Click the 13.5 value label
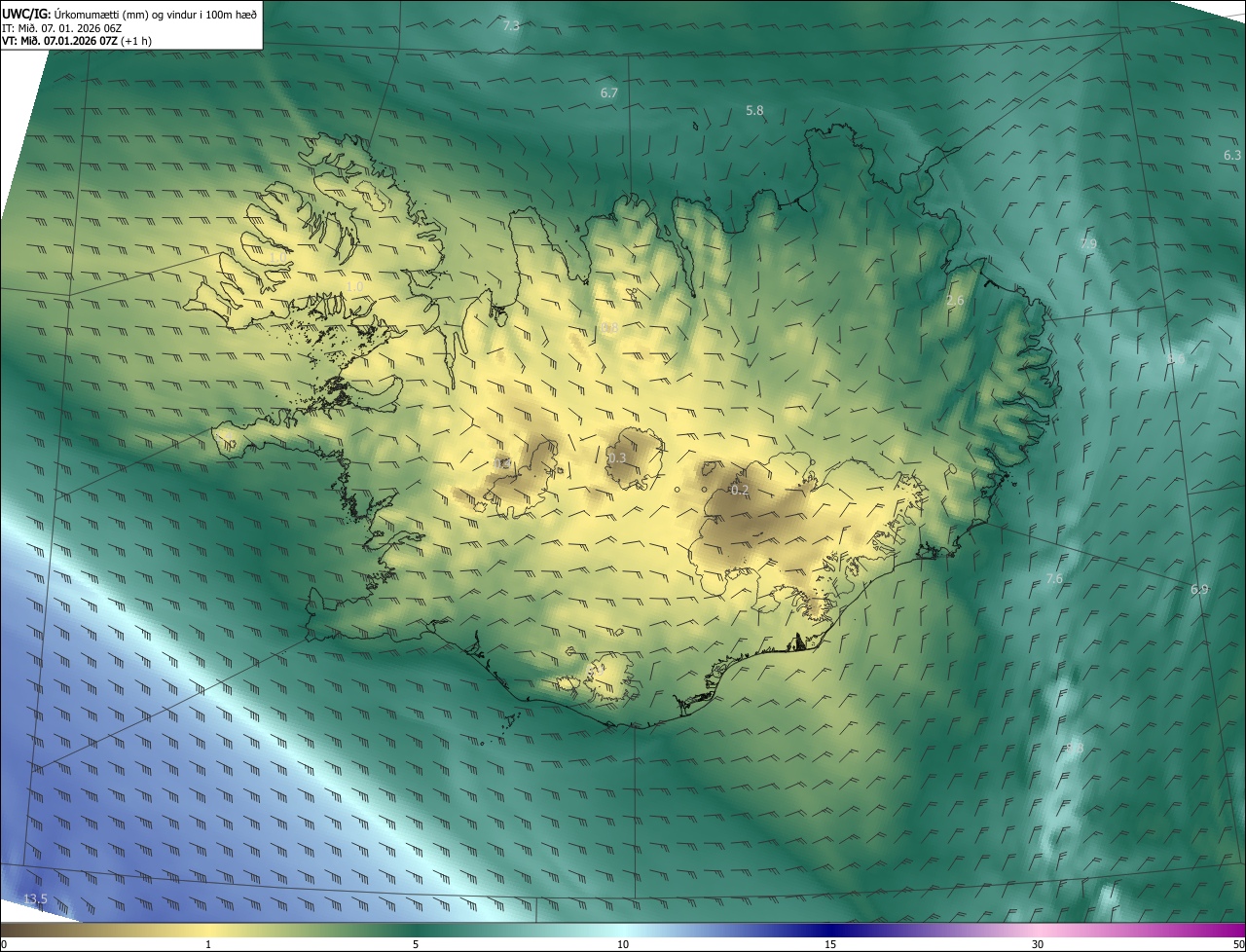 (35, 899)
